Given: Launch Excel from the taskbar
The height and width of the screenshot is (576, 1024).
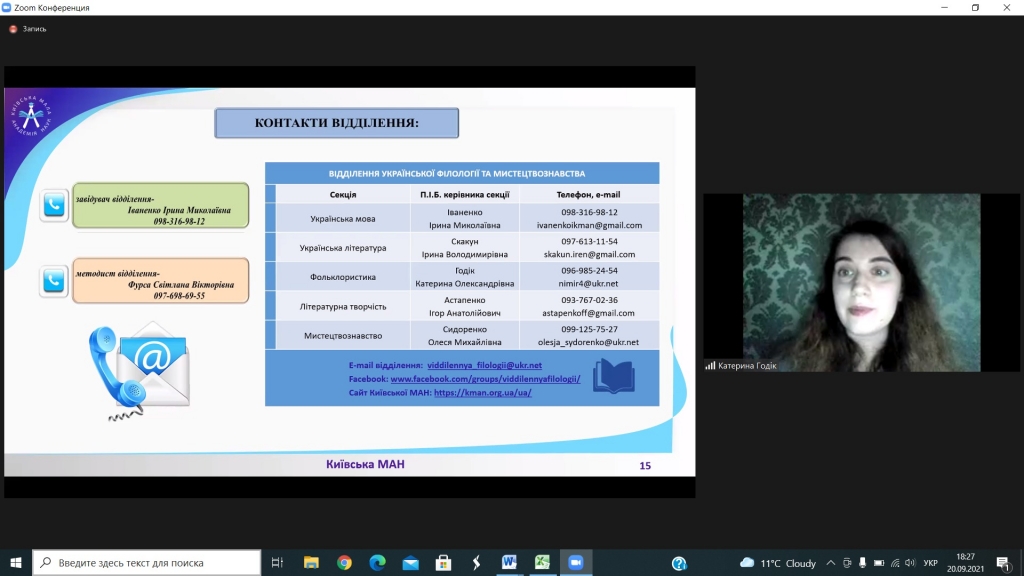Looking at the screenshot, I should pyautogui.click(x=541, y=563).
